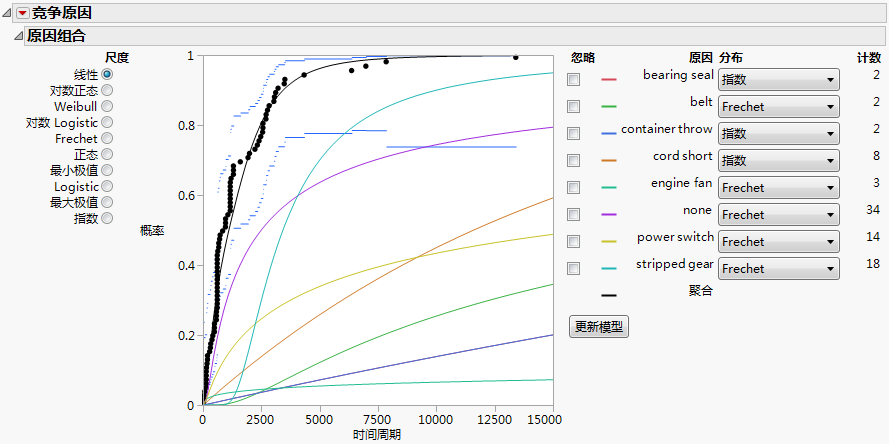This screenshot has height=444, width=889.
Task: Click the yellow power switch legend line
Action: coord(609,242)
